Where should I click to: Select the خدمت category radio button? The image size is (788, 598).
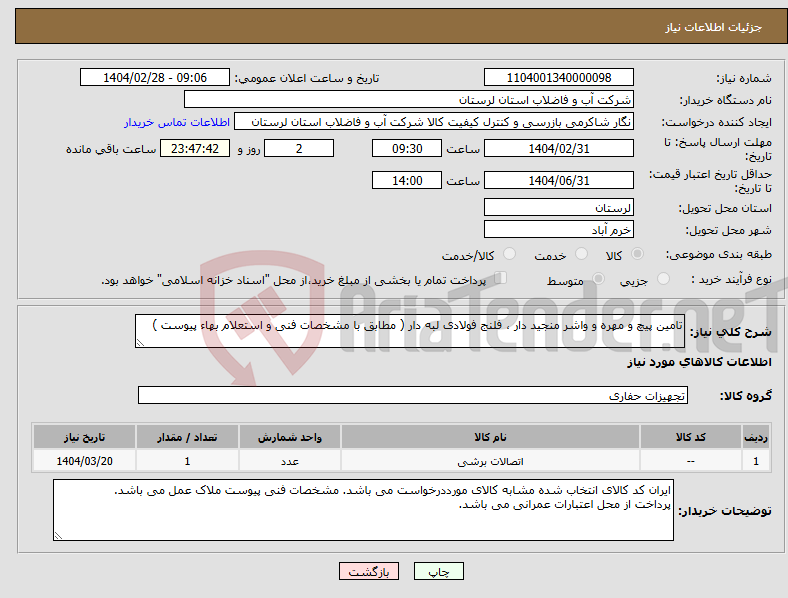581,254
